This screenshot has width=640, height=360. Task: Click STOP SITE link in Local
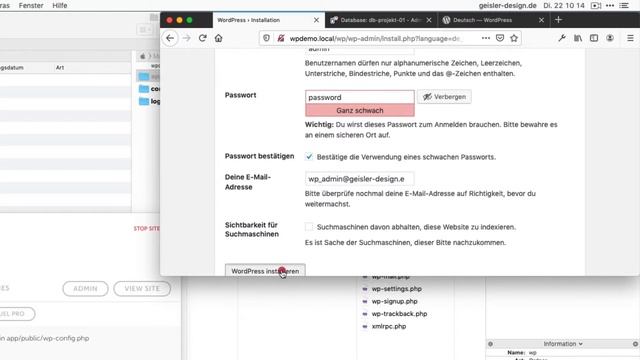pyautogui.click(x=147, y=229)
